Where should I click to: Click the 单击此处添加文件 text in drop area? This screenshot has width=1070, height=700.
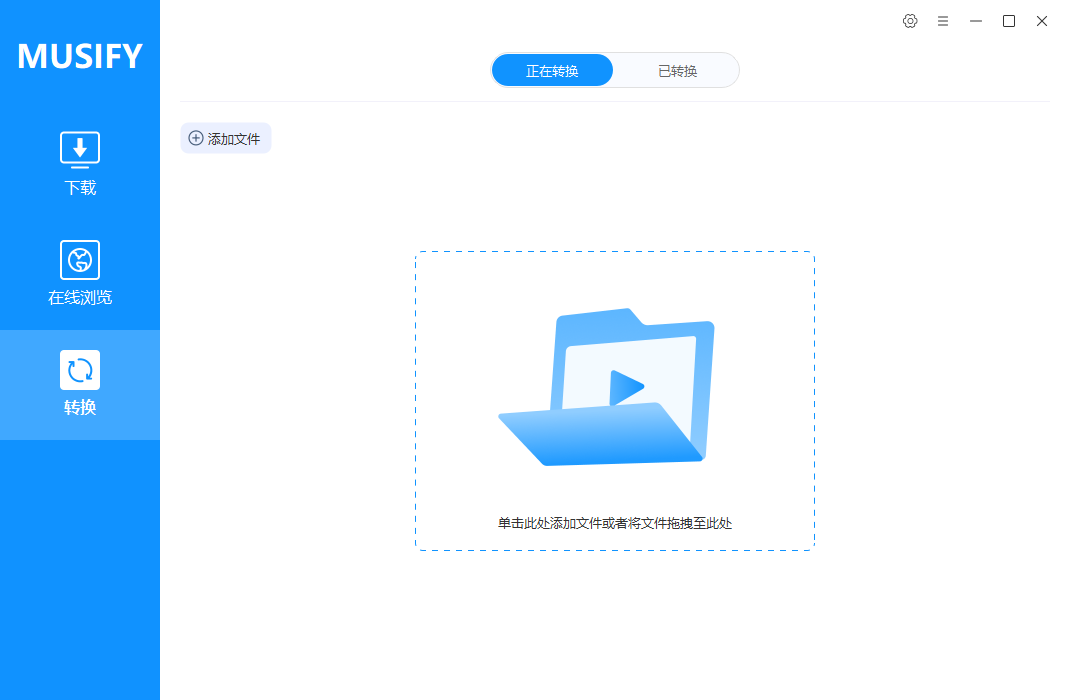point(614,522)
